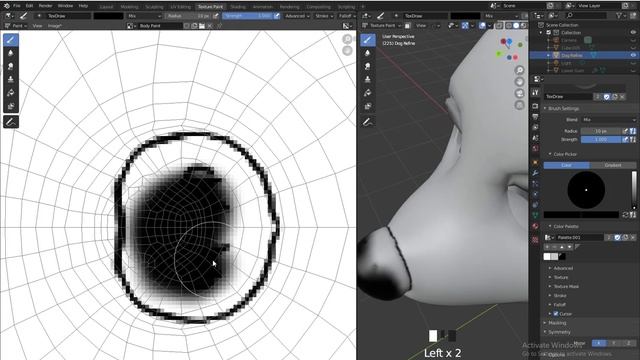Toggle the Cursor checkbox in brush panel
Viewport: 640px width, 360px height.
click(556, 313)
